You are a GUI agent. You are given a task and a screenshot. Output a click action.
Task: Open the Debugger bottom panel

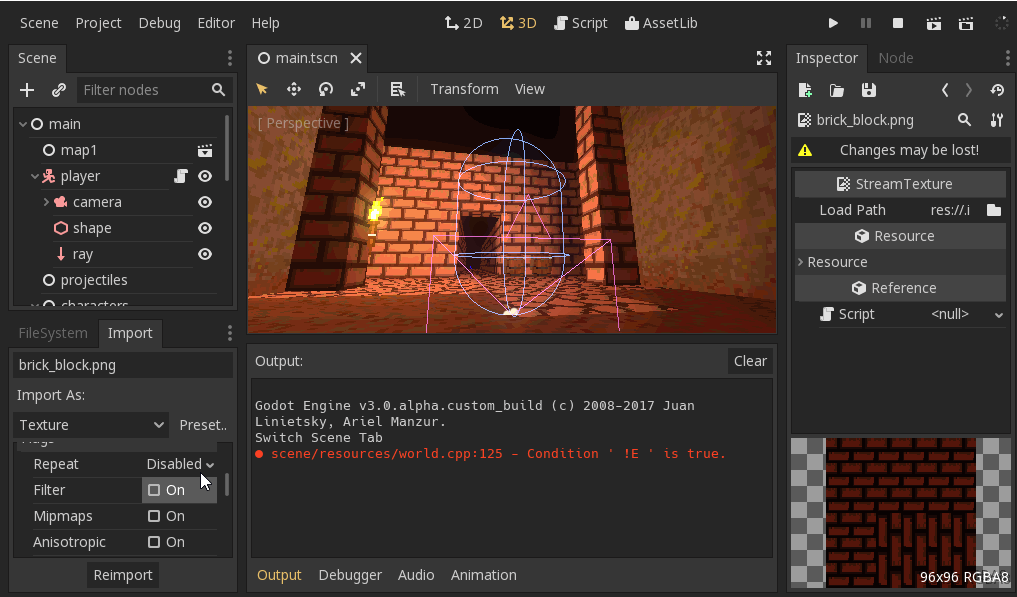[350, 575]
